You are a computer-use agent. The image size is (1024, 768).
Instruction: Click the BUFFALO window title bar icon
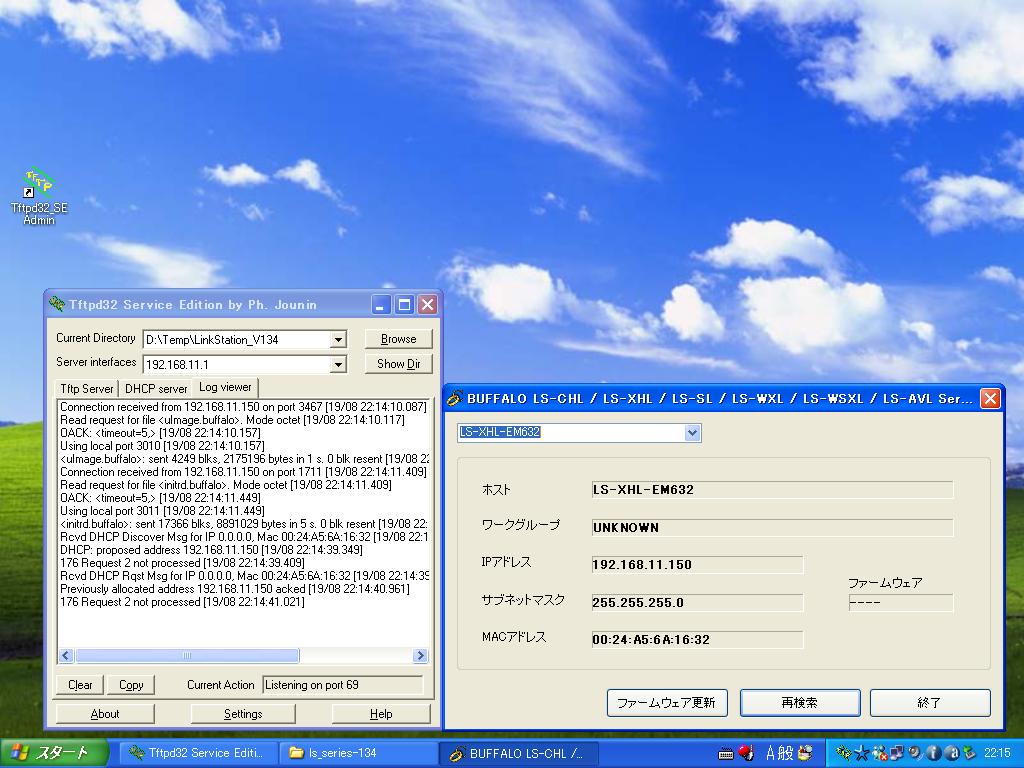pos(455,398)
